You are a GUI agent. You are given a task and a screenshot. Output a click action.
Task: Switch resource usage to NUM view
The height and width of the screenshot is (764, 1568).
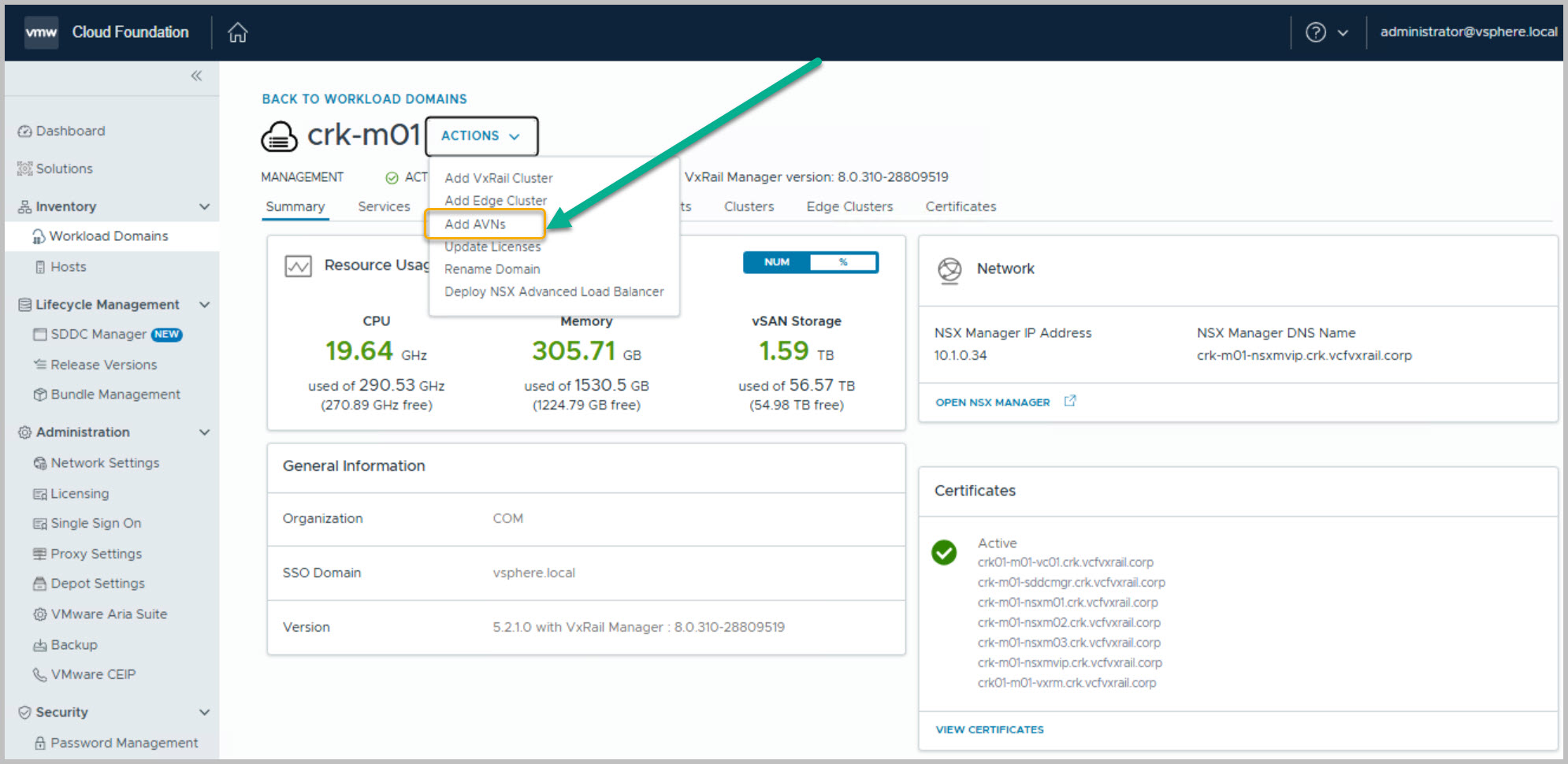click(x=776, y=262)
